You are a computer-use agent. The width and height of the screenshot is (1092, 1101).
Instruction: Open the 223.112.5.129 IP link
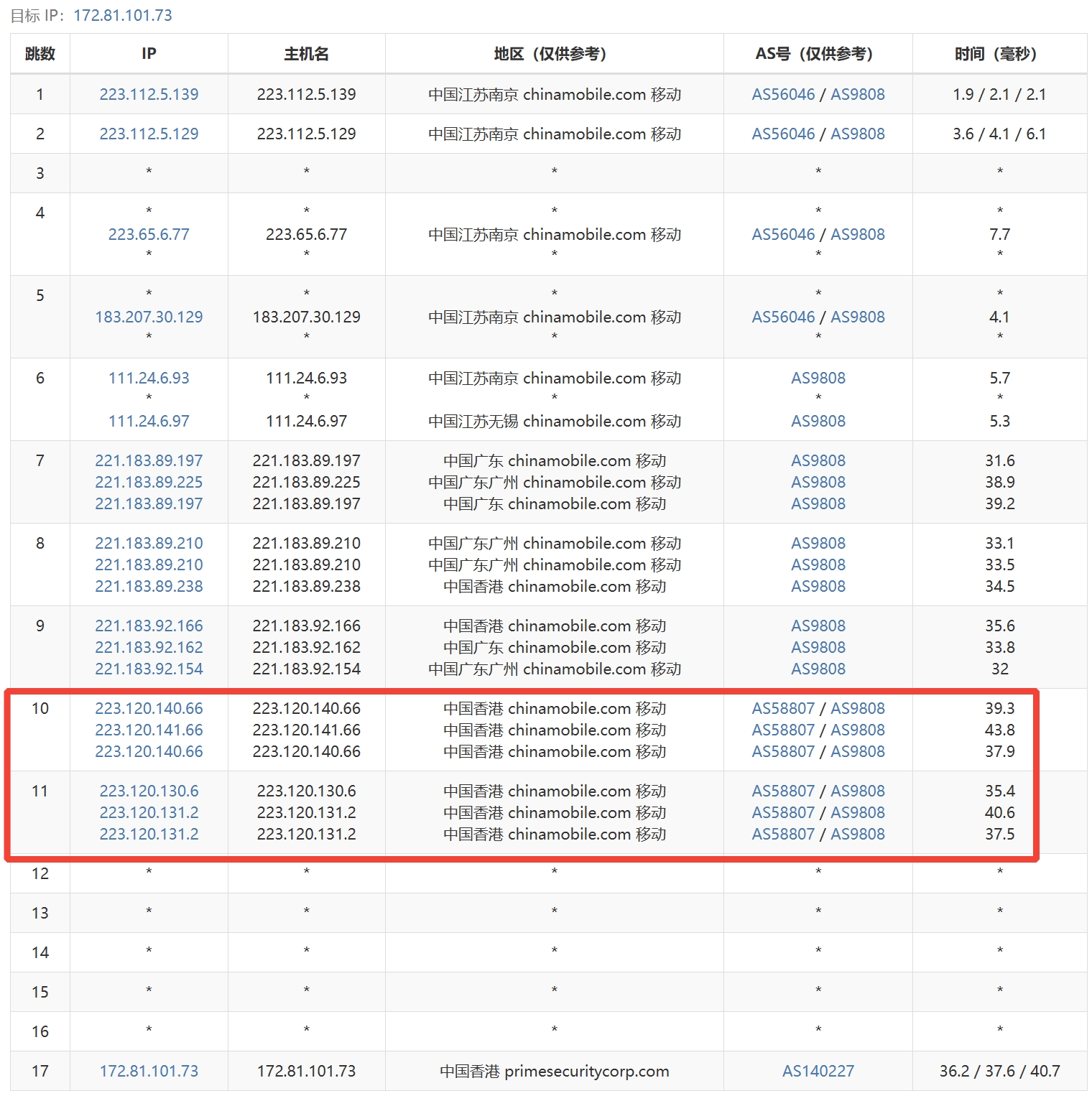(149, 134)
